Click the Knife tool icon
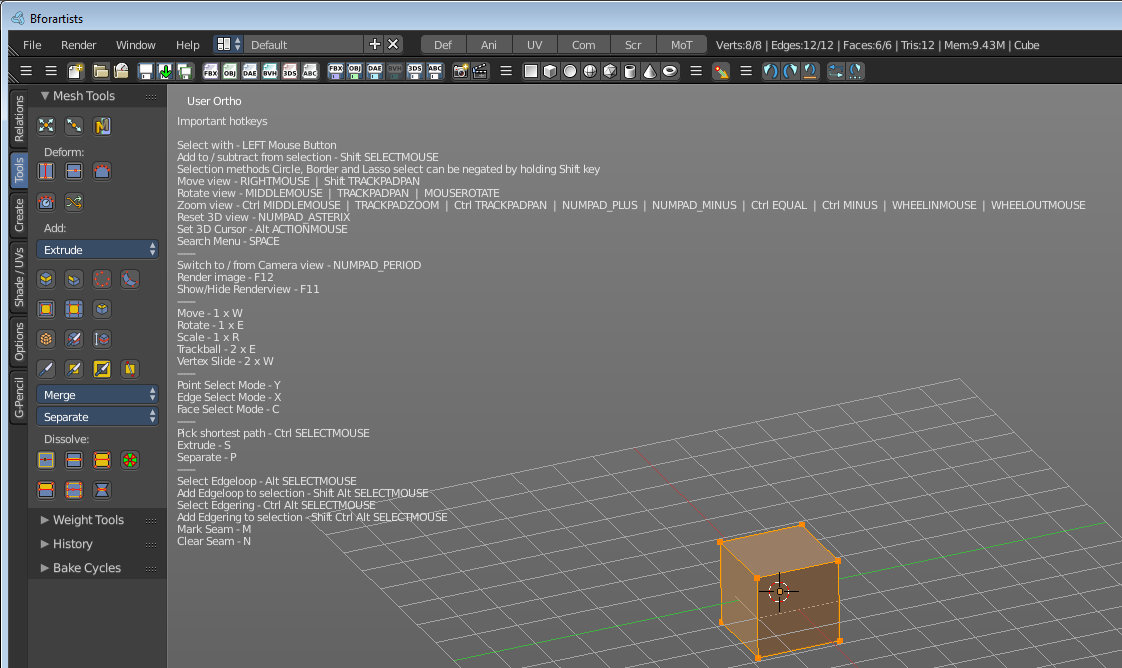The height and width of the screenshot is (668, 1122). click(46, 369)
